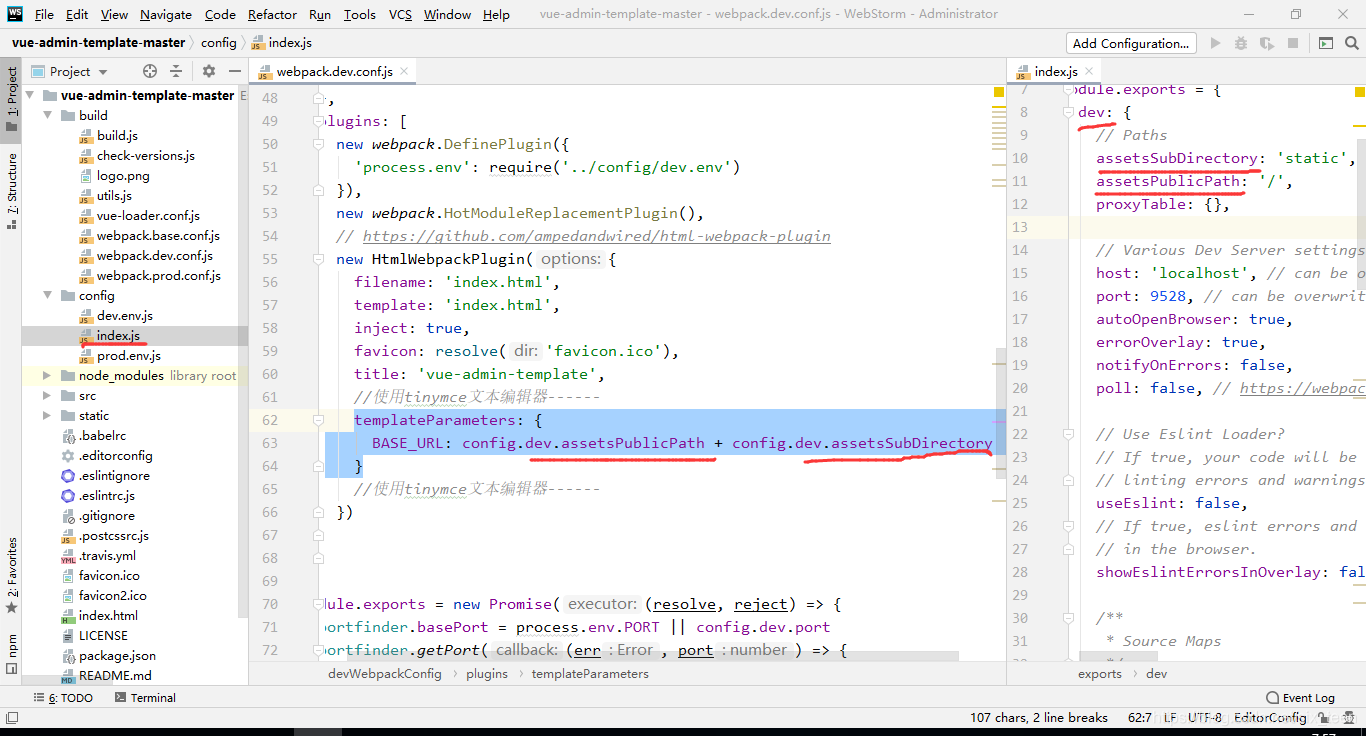Click the Locate/Scroll from Source target icon

[x=150, y=71]
